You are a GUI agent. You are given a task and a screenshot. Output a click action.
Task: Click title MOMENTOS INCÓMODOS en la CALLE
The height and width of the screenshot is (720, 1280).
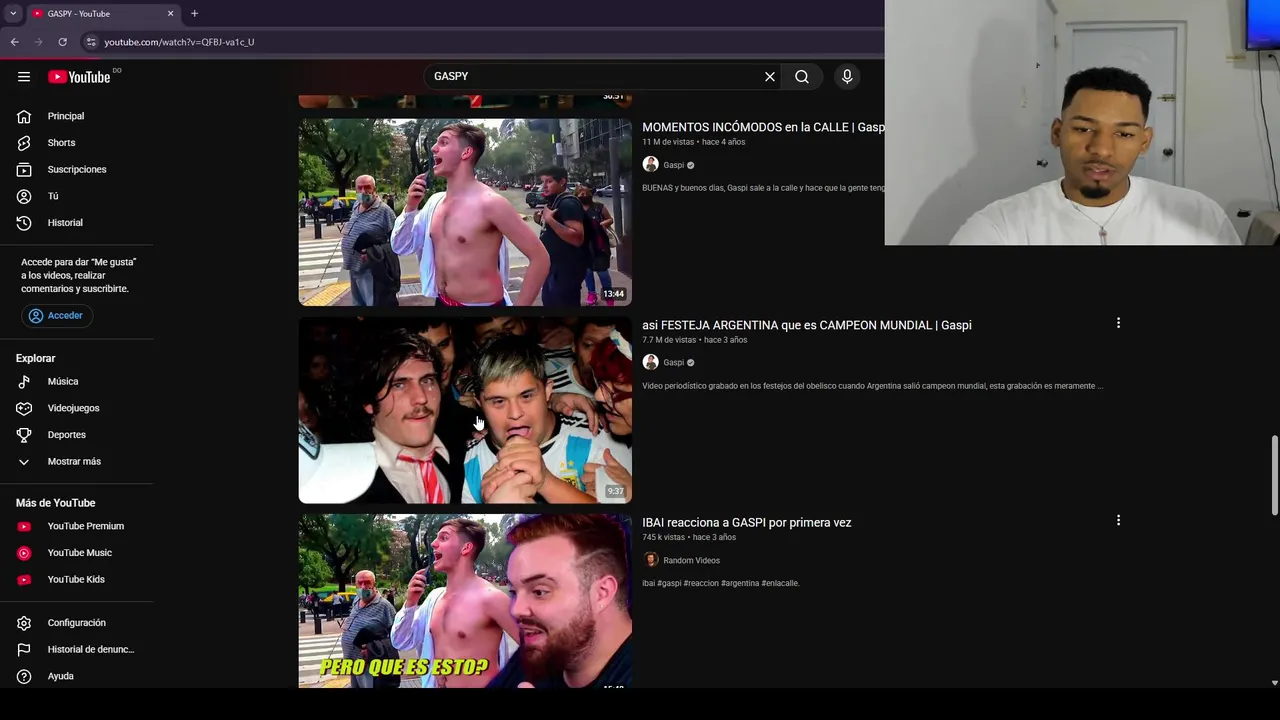point(763,127)
